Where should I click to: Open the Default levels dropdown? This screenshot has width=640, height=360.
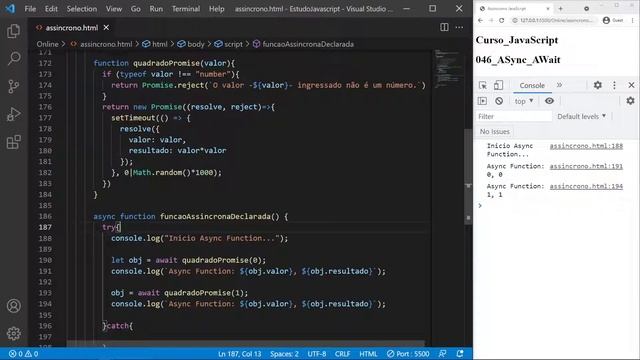tap(581, 116)
